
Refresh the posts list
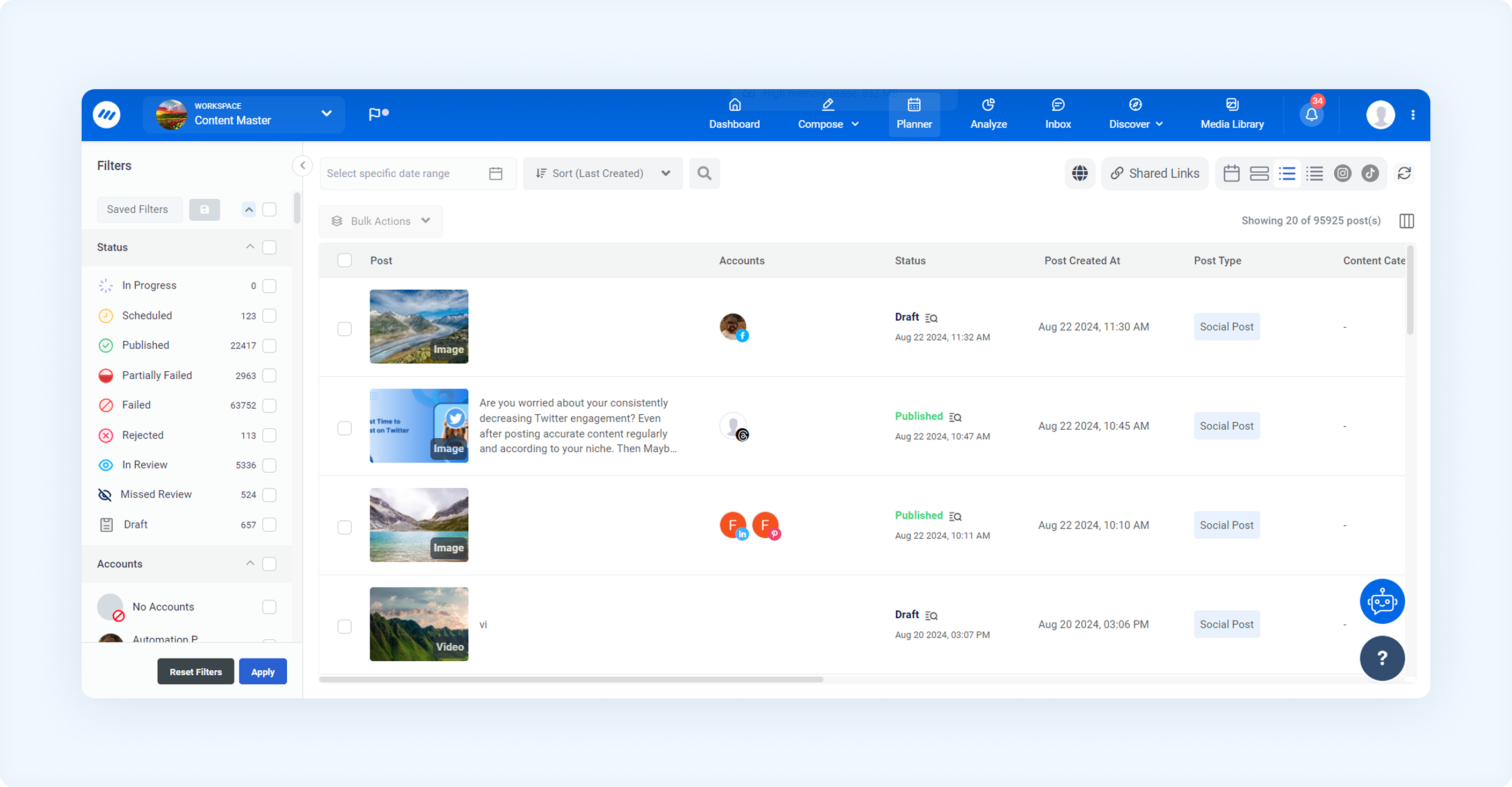1404,174
